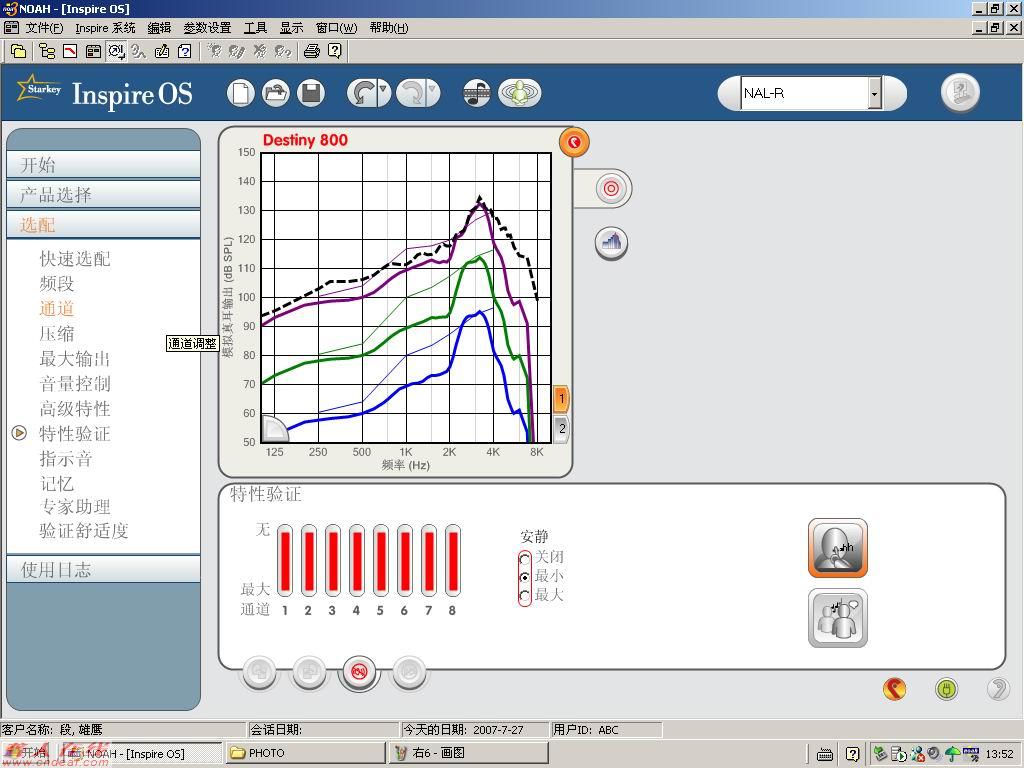Image resolution: width=1024 pixels, height=768 pixels.
Task: Click the red curve audiogram toolbar icon
Action: tap(70, 51)
